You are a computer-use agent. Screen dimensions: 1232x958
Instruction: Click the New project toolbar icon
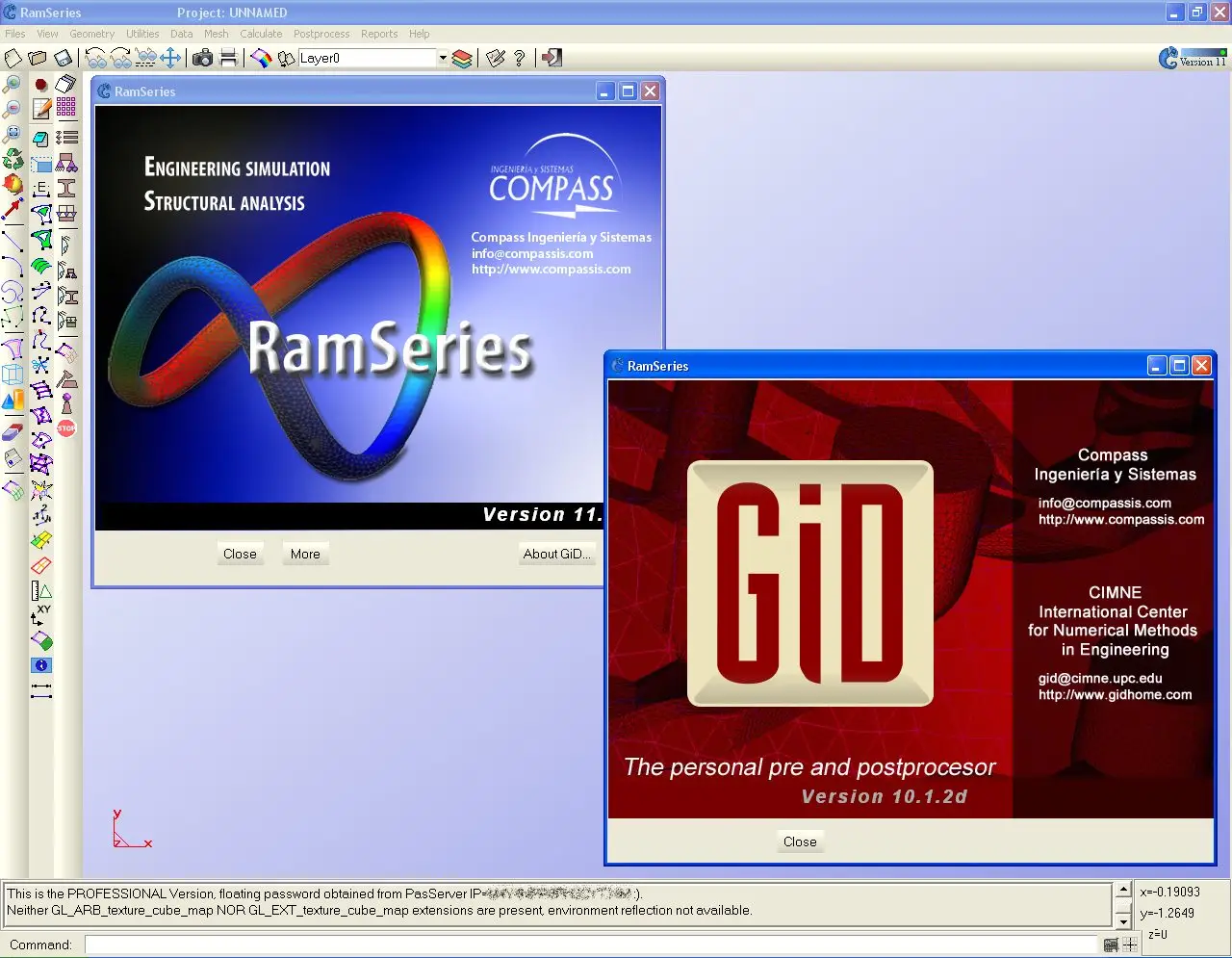pos(13,58)
